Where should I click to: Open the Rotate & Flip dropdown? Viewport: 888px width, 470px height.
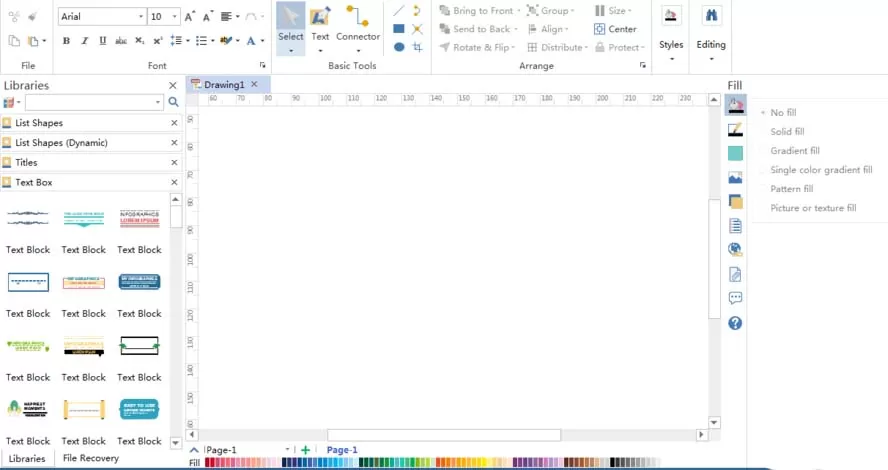(477, 48)
